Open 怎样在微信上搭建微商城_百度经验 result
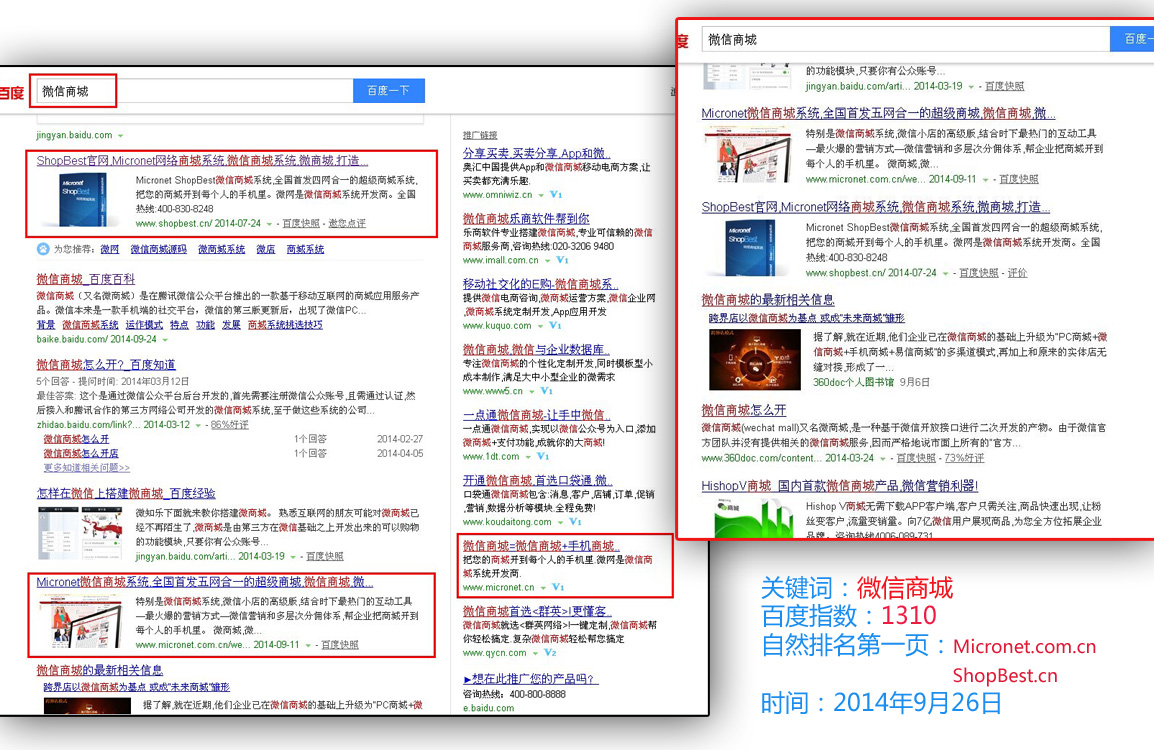This screenshot has width=1154, height=750. click(x=126, y=493)
